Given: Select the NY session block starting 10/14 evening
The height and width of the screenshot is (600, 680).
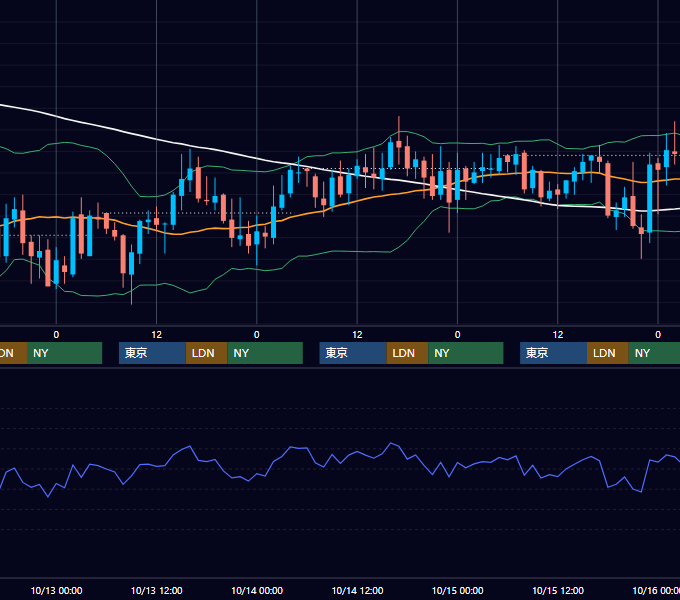Looking at the screenshot, I should click(466, 353).
